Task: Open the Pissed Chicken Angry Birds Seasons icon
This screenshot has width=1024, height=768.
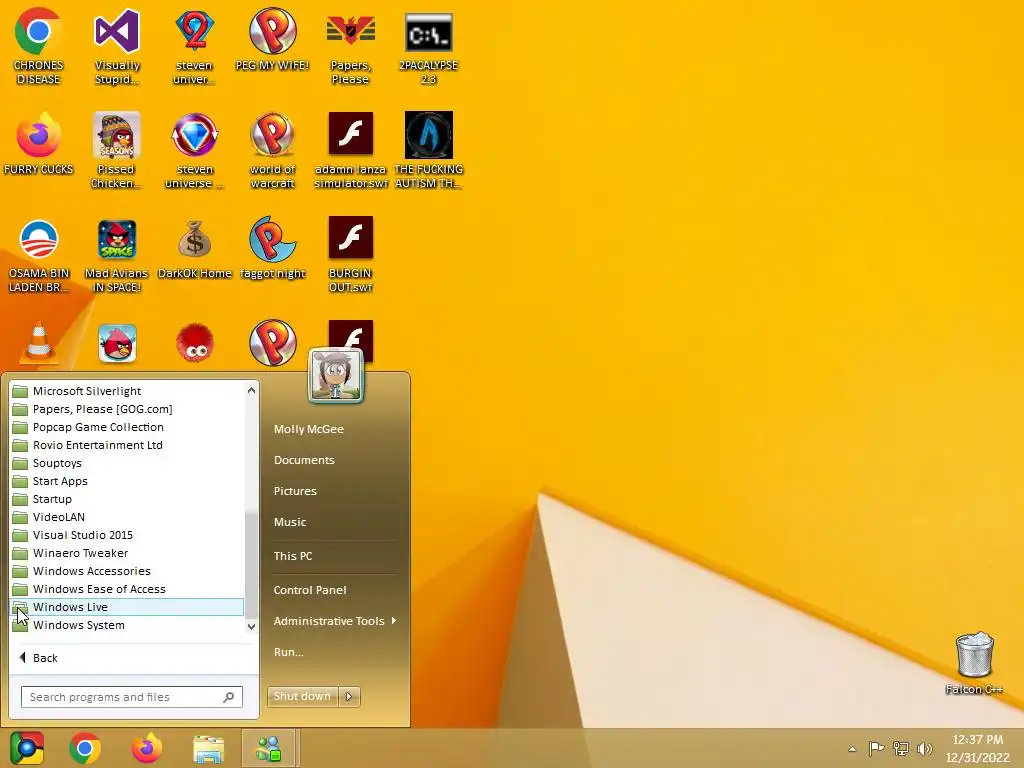Action: pyautogui.click(x=116, y=150)
